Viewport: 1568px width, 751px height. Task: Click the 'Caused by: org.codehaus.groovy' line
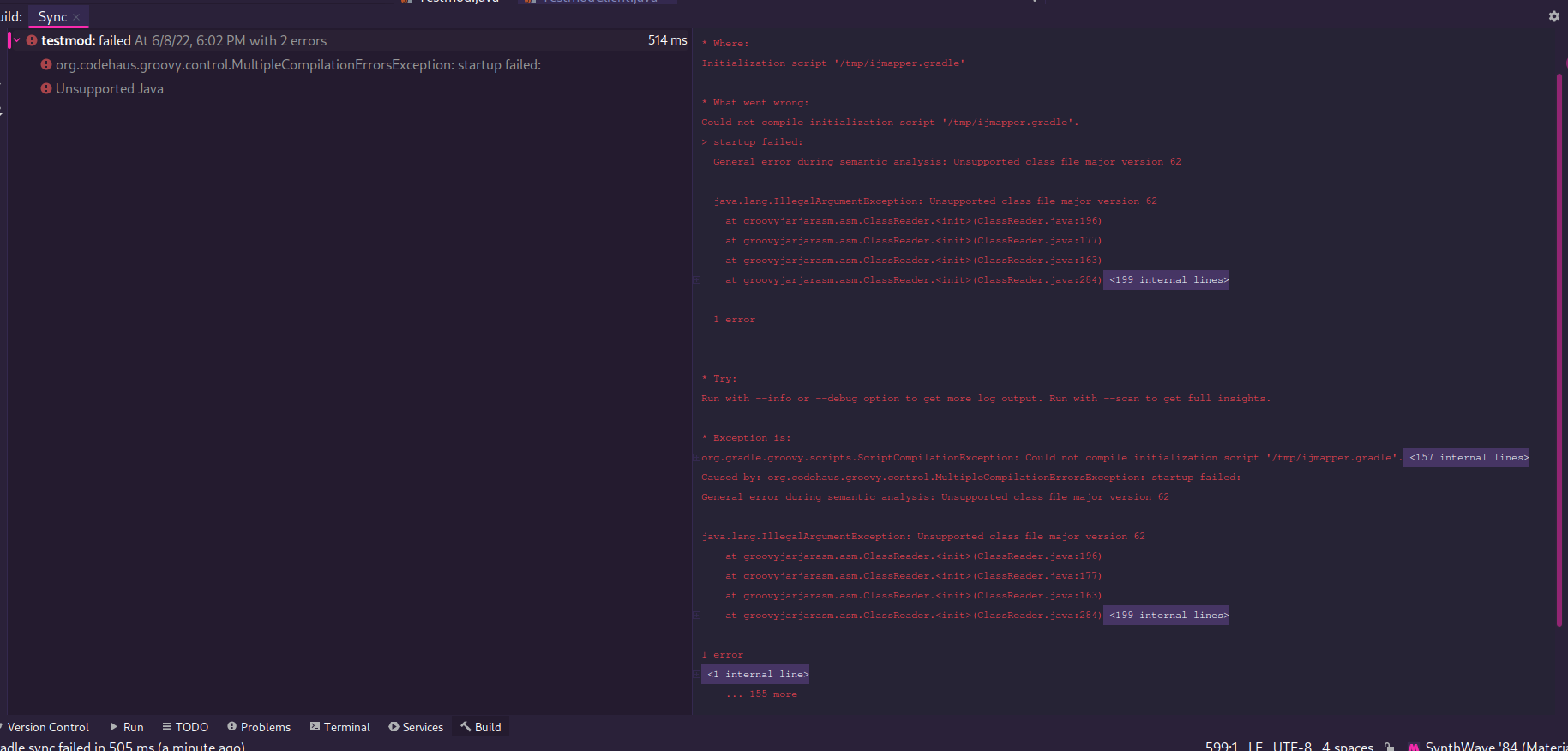pos(970,478)
